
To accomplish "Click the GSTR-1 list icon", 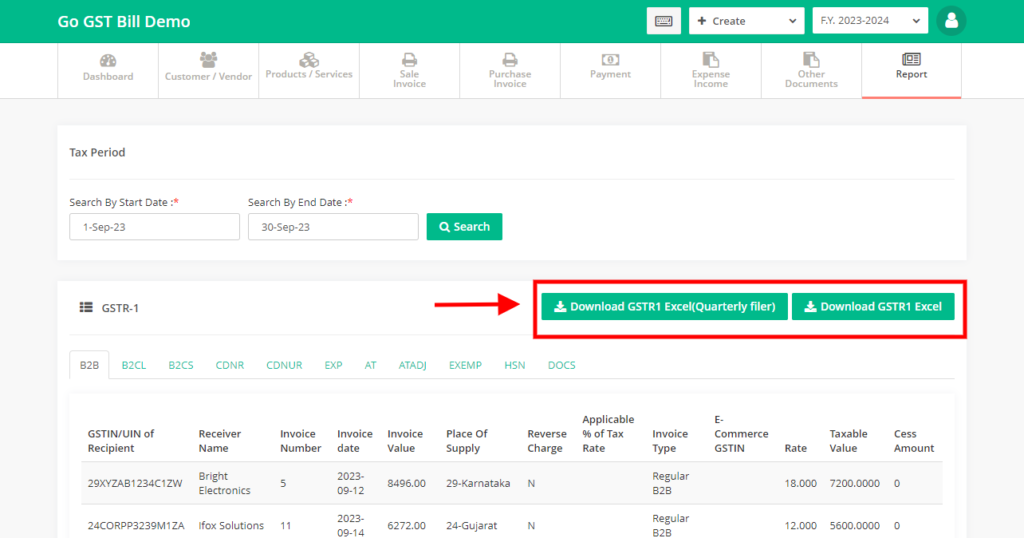I will (x=86, y=307).
